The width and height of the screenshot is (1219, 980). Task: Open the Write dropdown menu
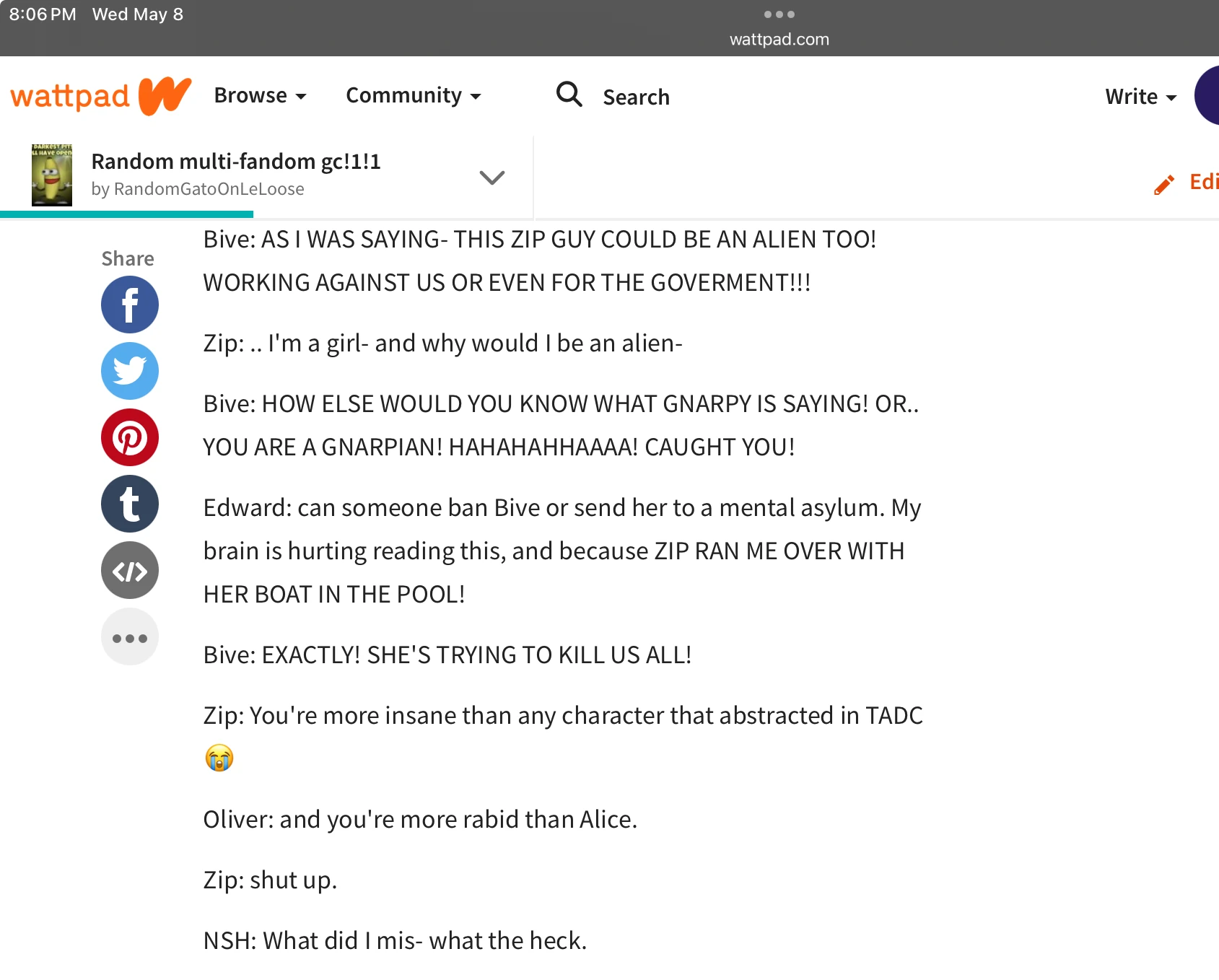click(1141, 97)
